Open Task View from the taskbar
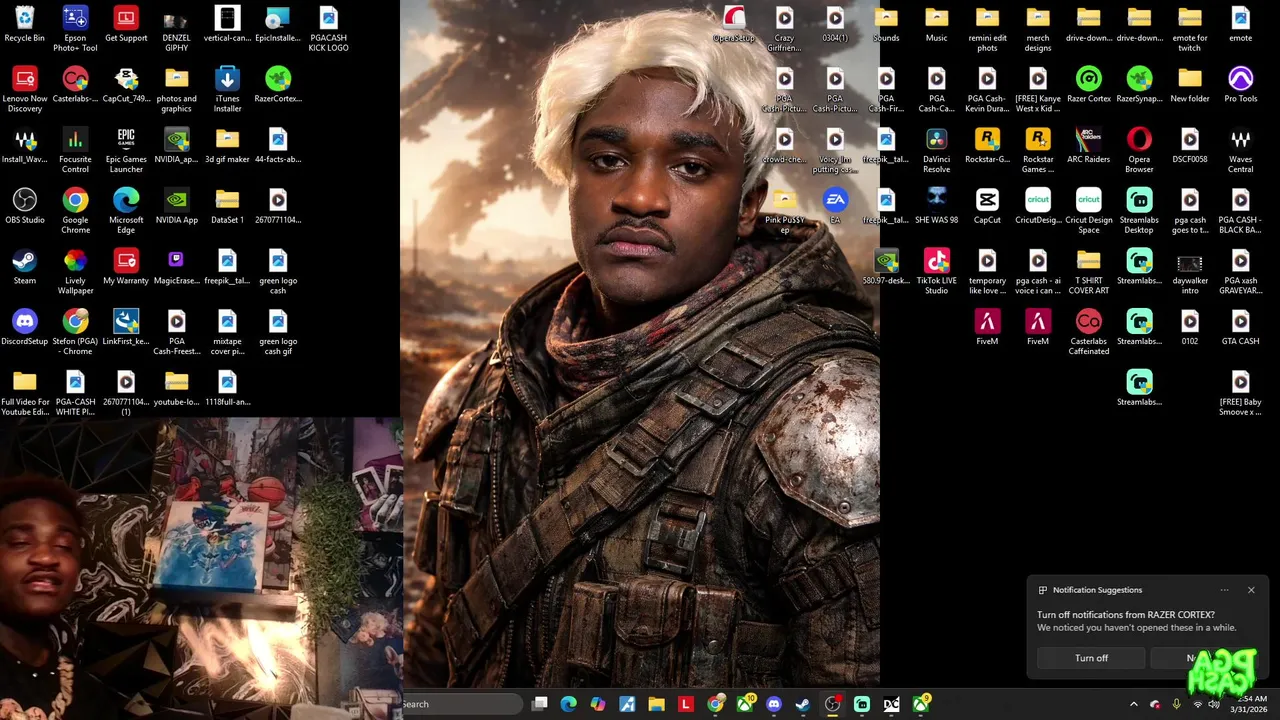The image size is (1280, 720). [540, 704]
